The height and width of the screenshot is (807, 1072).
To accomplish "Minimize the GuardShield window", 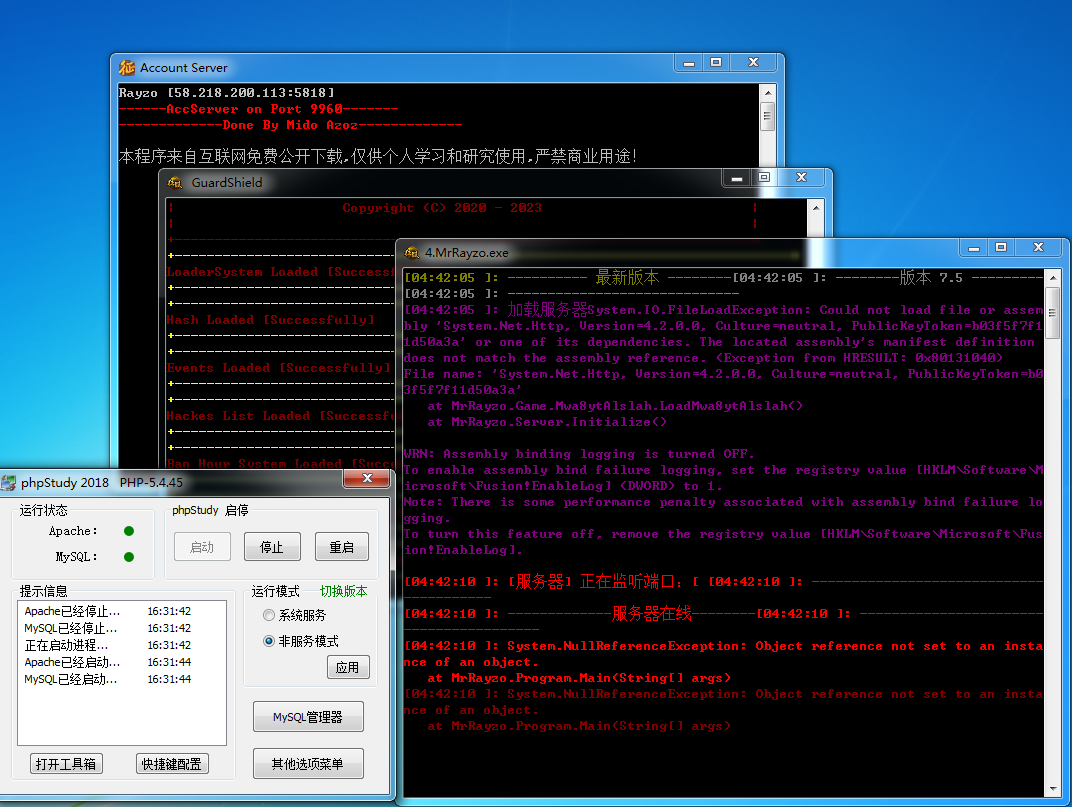I will coord(737,178).
